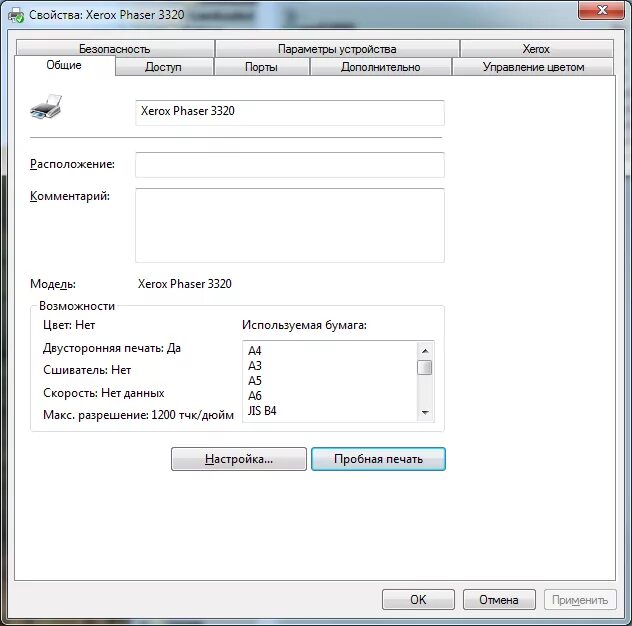Click the Используемая бумага label

(x=304, y=325)
